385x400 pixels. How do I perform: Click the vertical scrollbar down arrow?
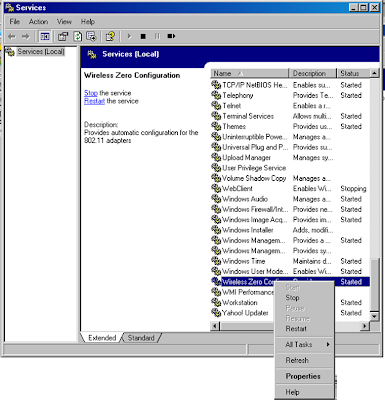point(374,316)
